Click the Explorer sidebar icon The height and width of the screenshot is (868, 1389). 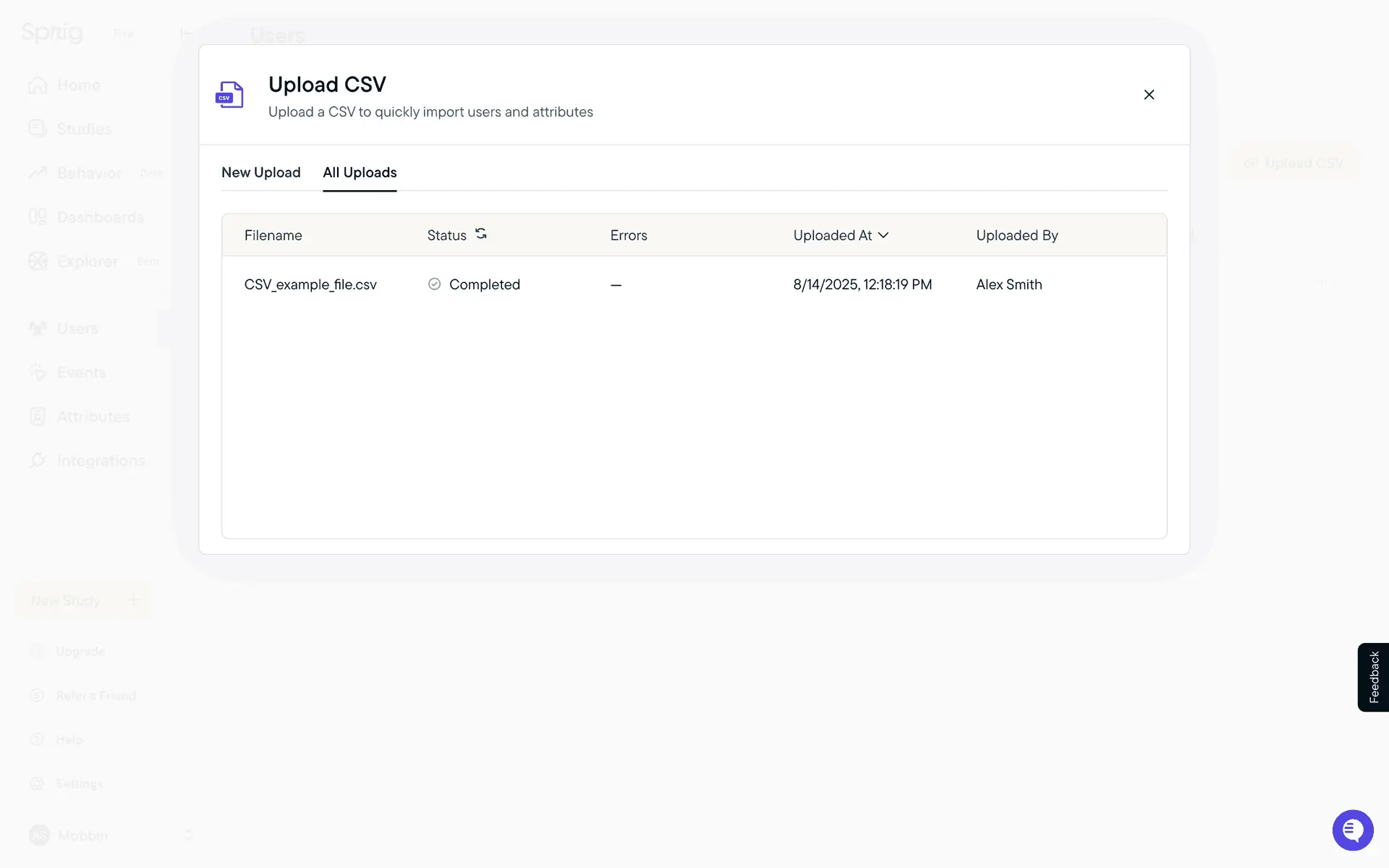38,261
